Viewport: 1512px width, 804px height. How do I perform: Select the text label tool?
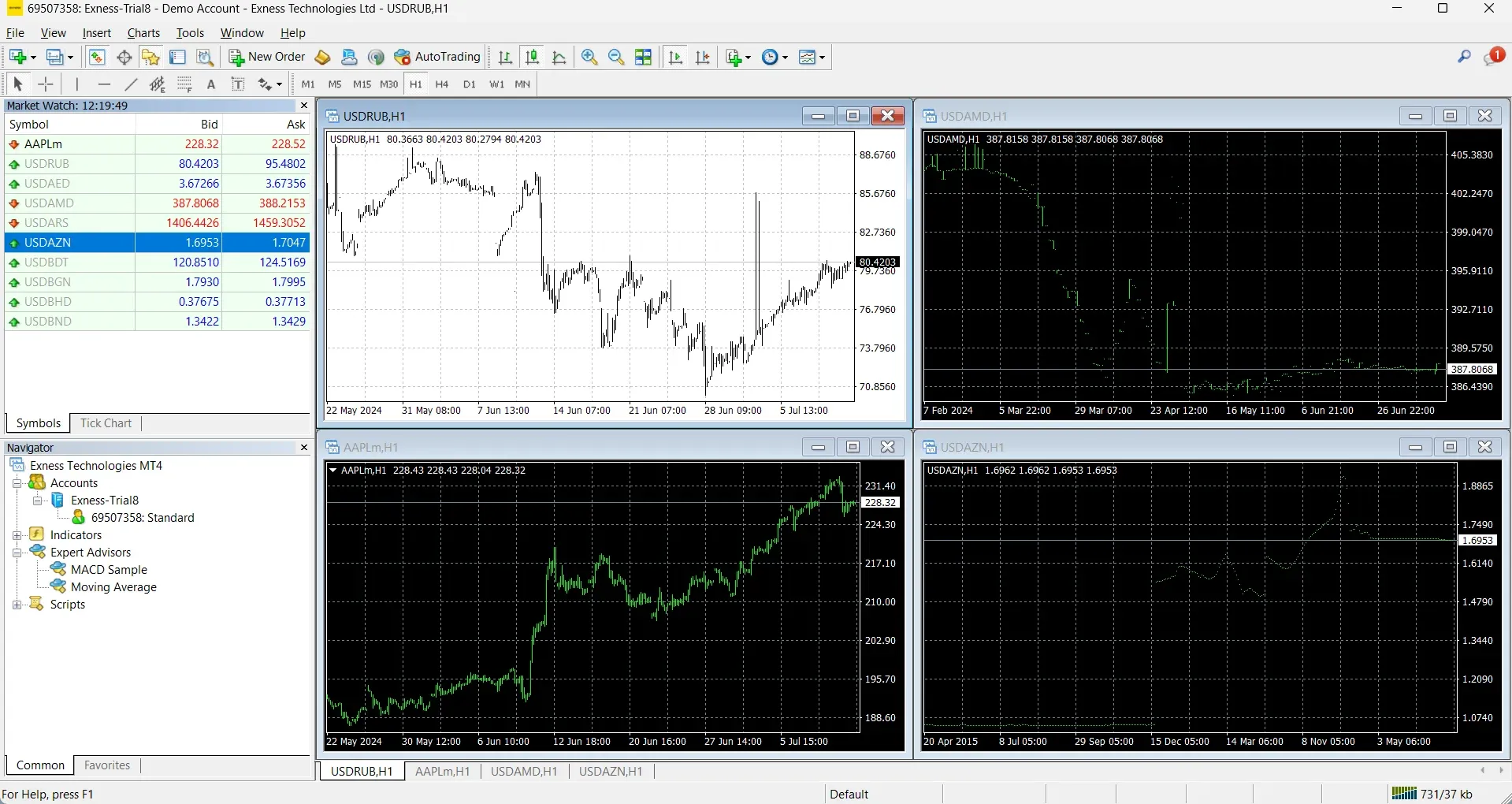(238, 84)
